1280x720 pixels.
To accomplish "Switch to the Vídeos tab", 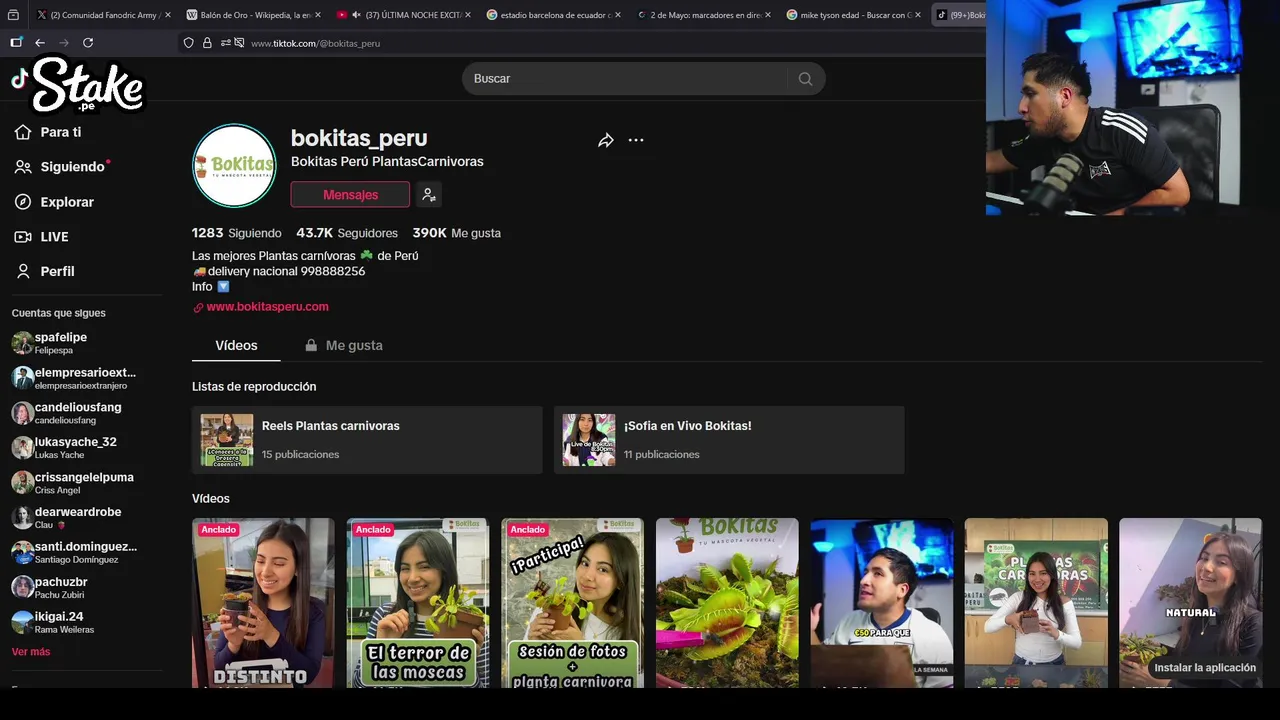I will [x=236, y=346].
